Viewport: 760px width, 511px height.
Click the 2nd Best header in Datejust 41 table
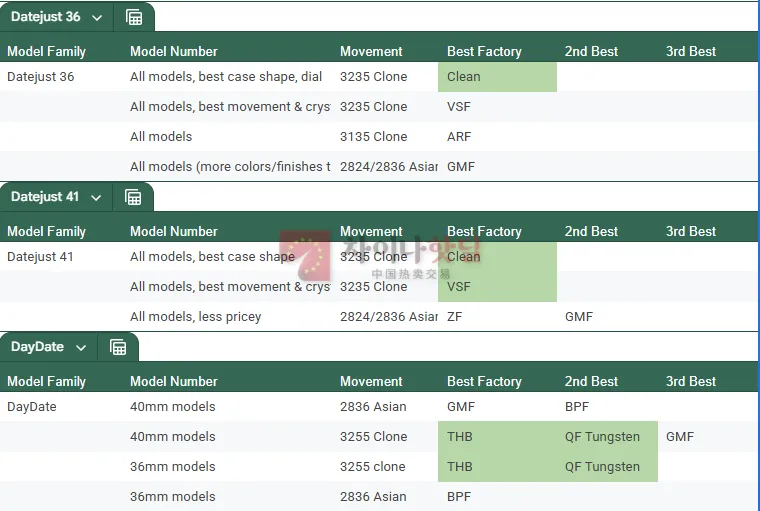591,232
